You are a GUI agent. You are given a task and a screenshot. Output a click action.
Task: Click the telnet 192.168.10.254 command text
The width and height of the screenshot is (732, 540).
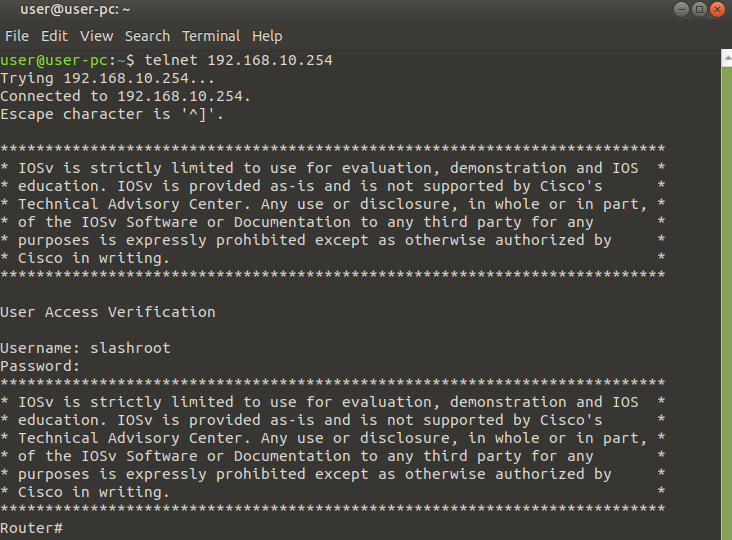point(238,60)
